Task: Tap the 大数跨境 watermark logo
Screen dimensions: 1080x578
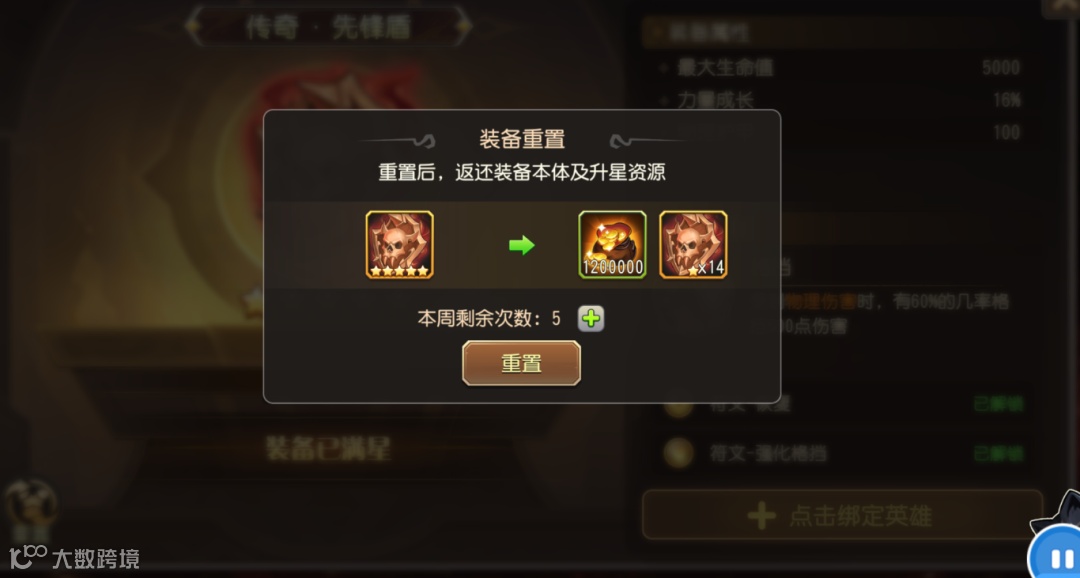Action: tap(74, 557)
